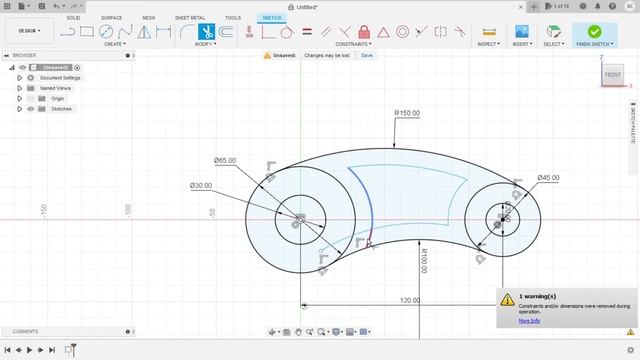The width and height of the screenshot is (640, 360).
Task: Apply the Tangent constraint
Action: (287, 31)
